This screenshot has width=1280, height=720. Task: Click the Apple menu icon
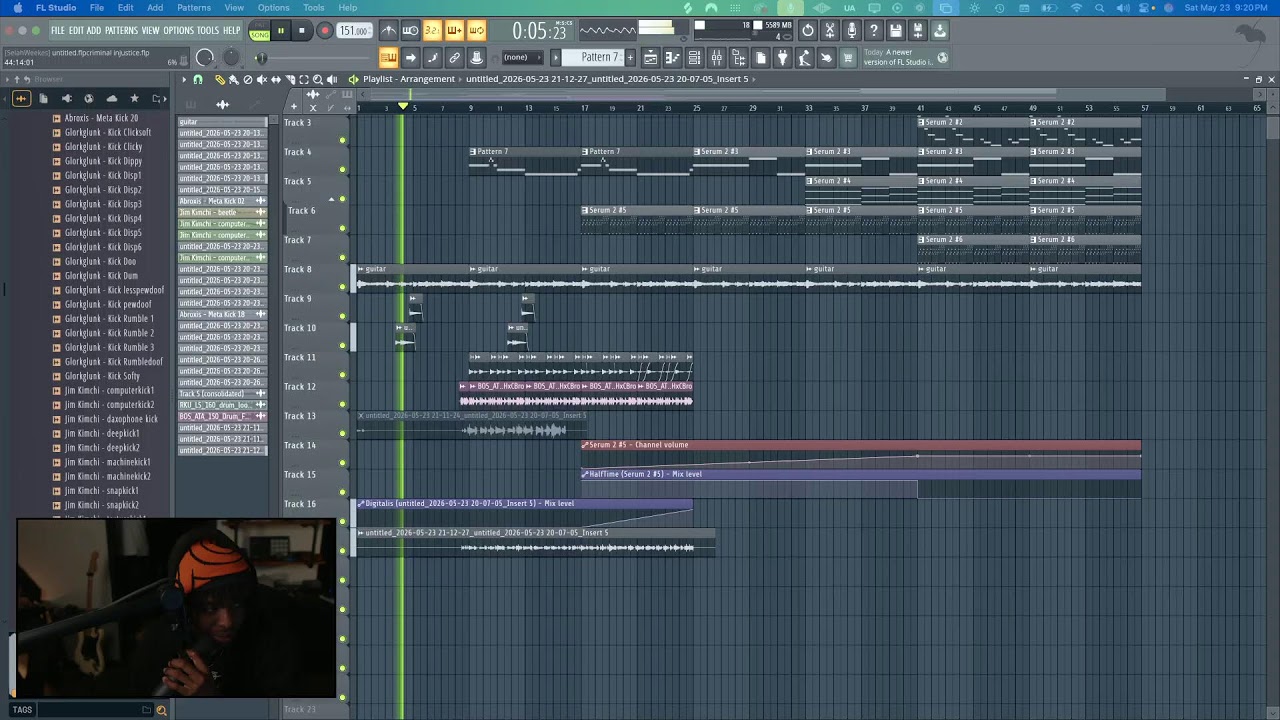(x=17, y=8)
